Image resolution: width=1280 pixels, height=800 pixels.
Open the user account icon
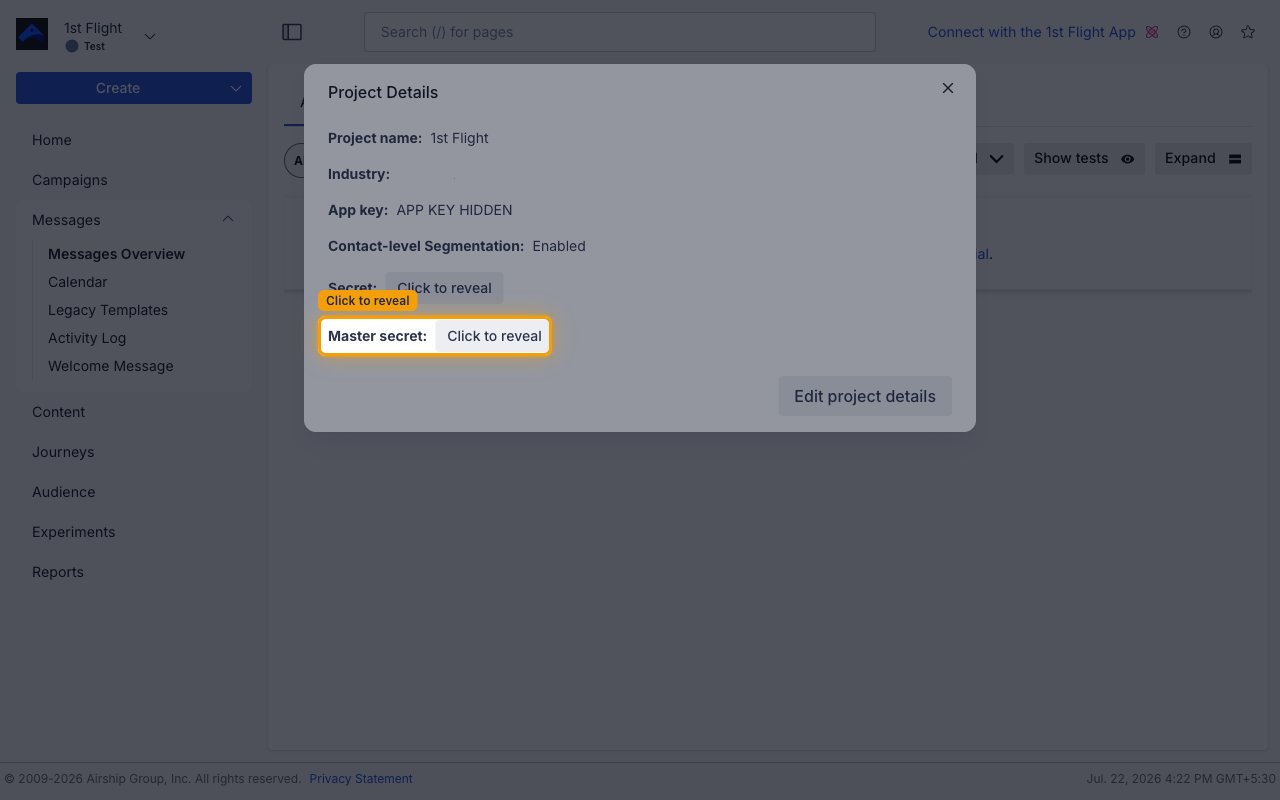(1216, 32)
